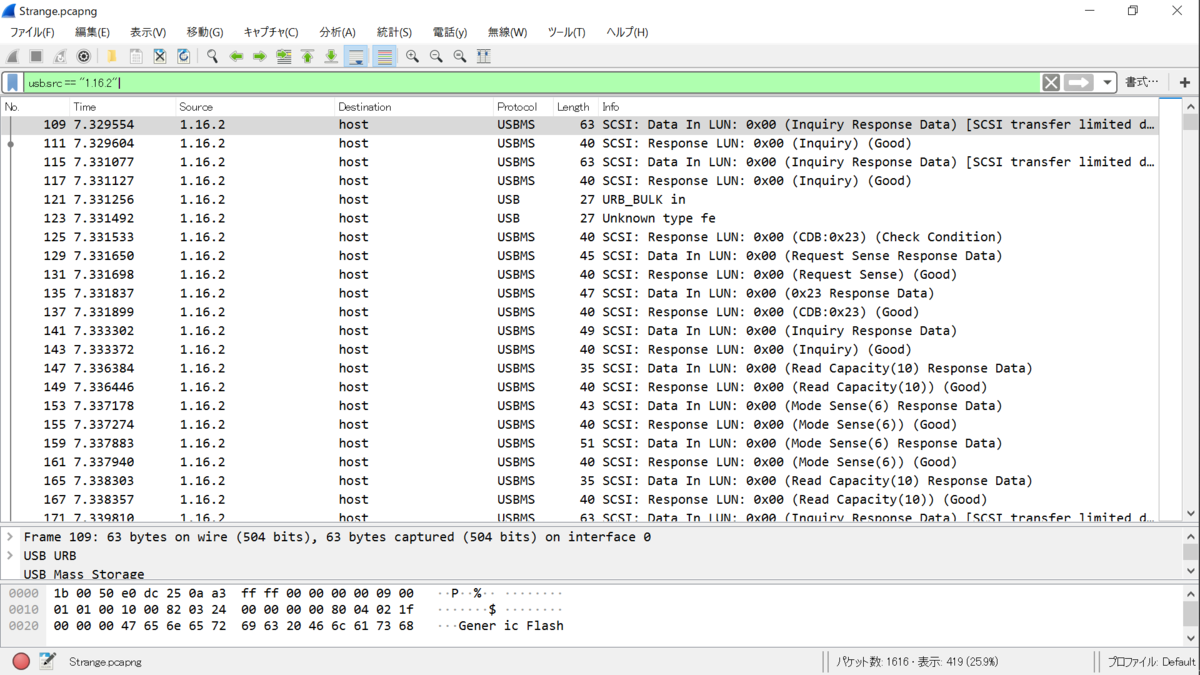Go to previous packet with left arrow
Viewport: 1200px width, 675px height.
point(236,56)
